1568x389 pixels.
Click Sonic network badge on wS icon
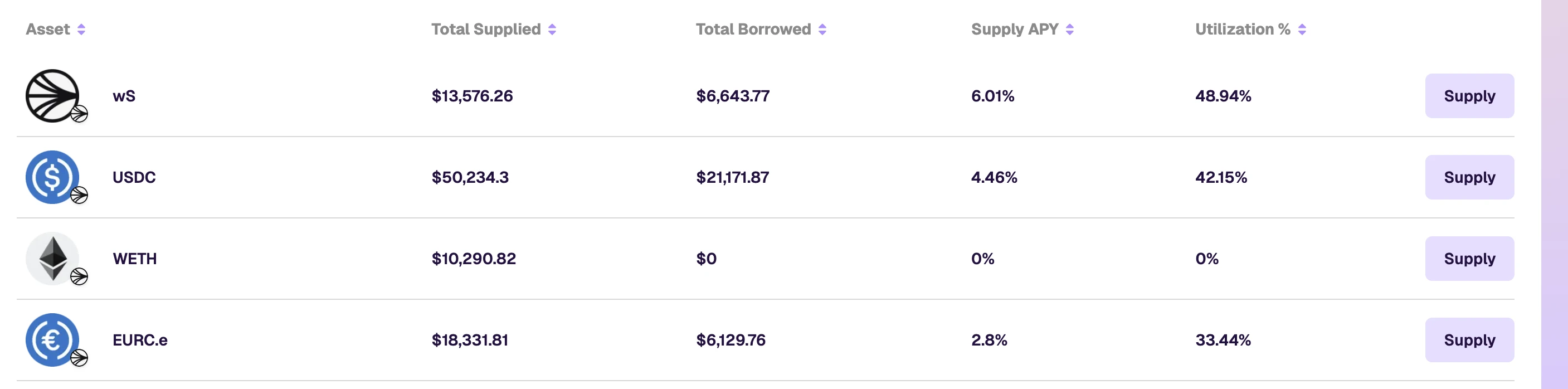[x=79, y=114]
